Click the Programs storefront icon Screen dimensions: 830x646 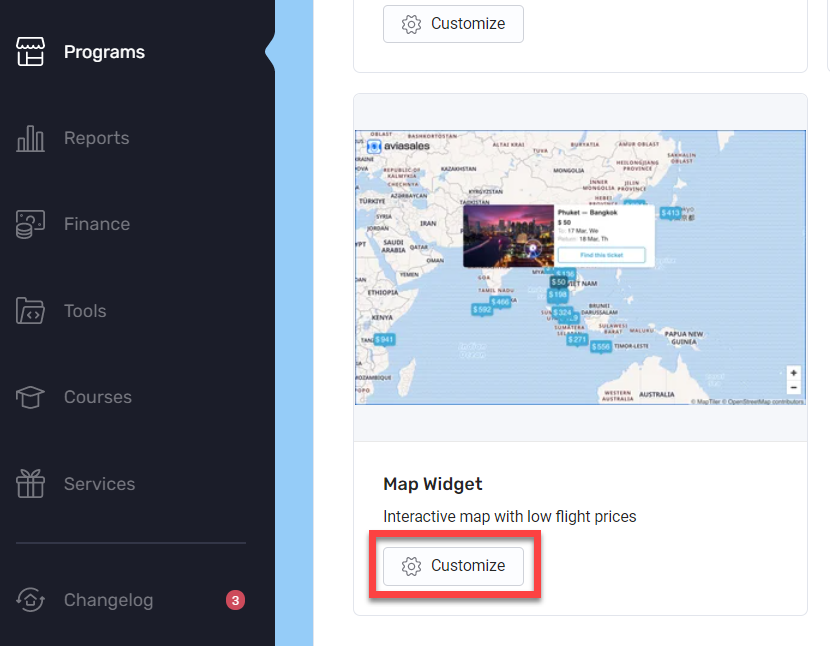tap(30, 51)
